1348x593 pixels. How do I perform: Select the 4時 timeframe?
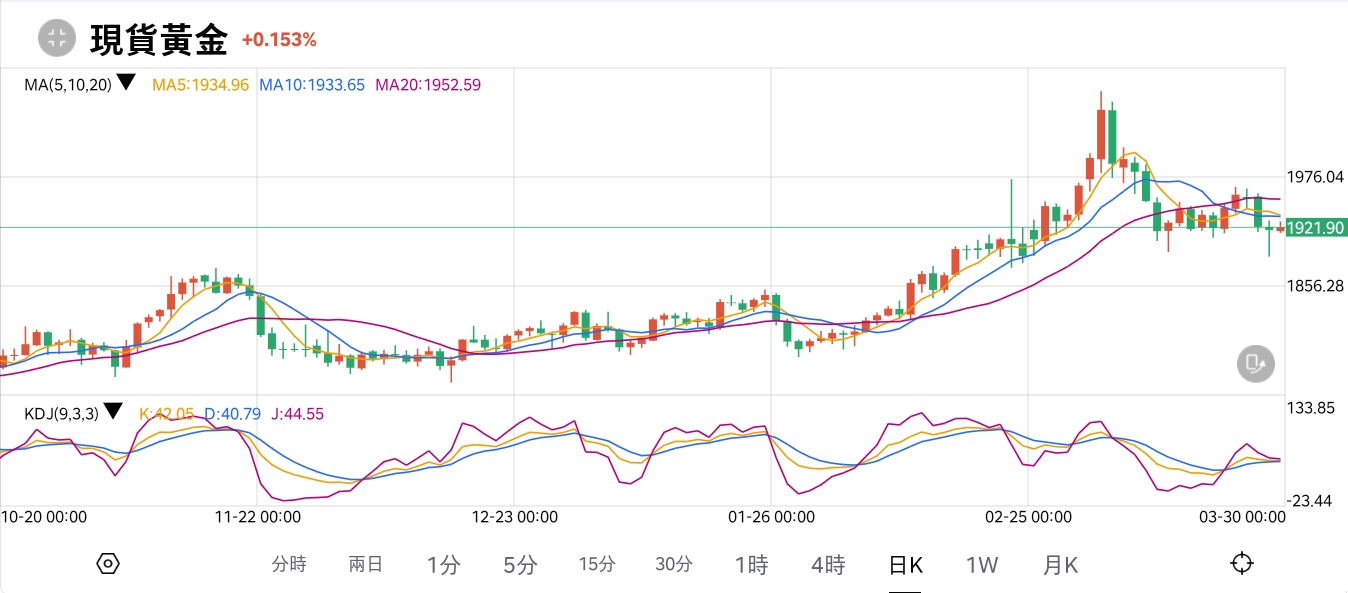click(828, 565)
